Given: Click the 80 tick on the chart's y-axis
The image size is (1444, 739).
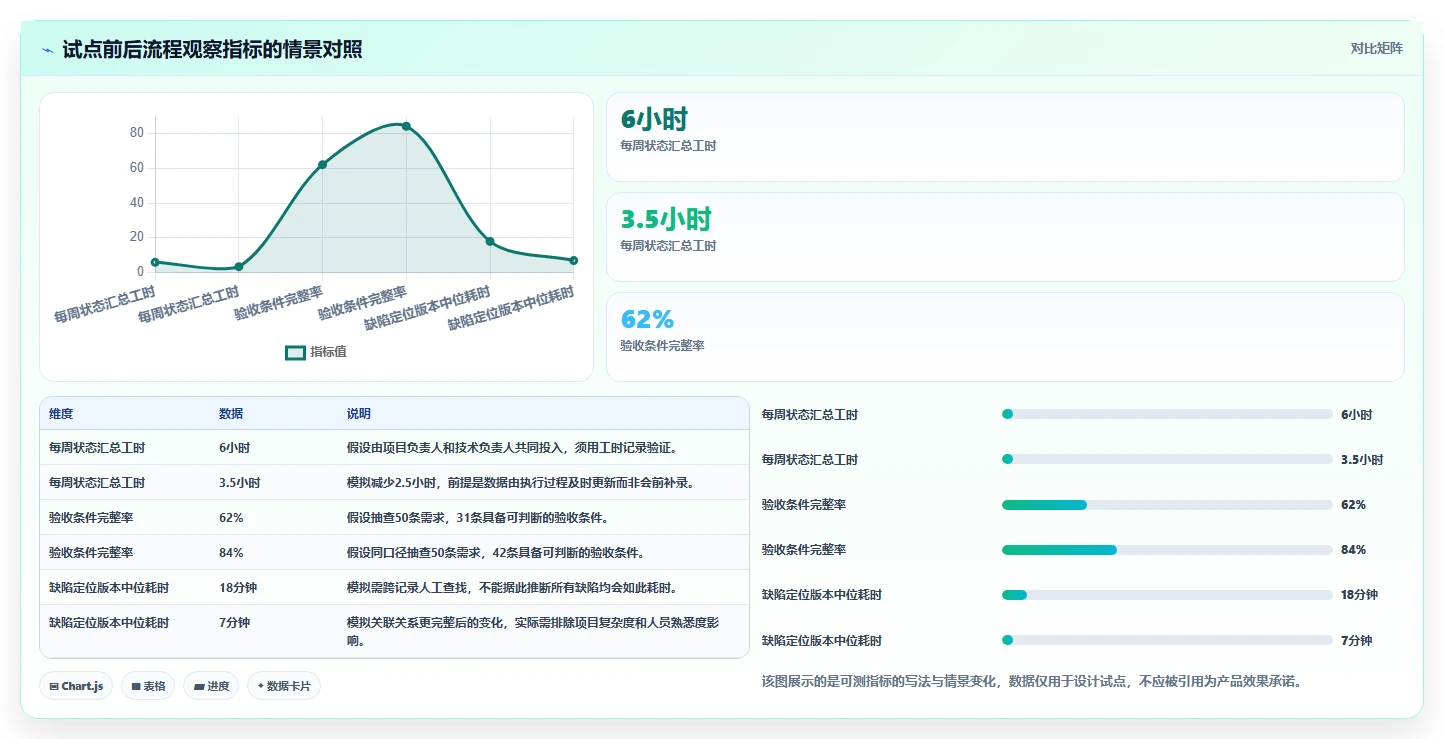Looking at the screenshot, I should point(137,133).
